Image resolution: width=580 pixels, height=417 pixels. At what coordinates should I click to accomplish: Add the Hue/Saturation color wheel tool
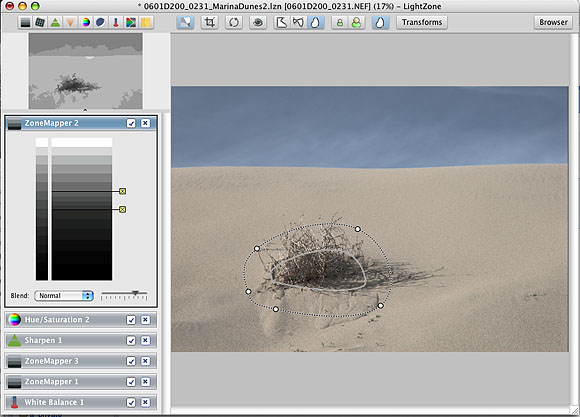click(85, 23)
